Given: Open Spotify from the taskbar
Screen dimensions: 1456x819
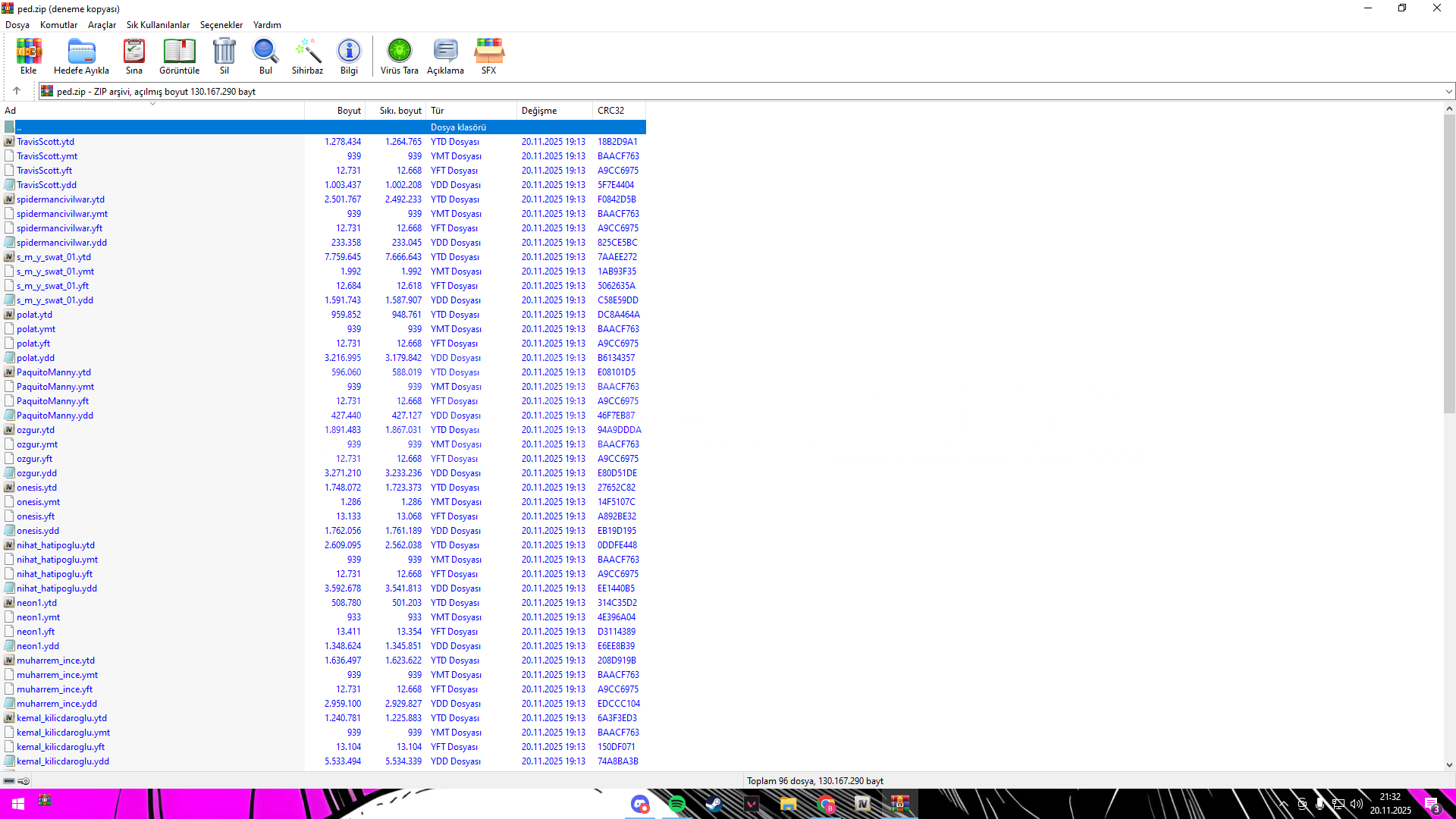Looking at the screenshot, I should [x=676, y=804].
